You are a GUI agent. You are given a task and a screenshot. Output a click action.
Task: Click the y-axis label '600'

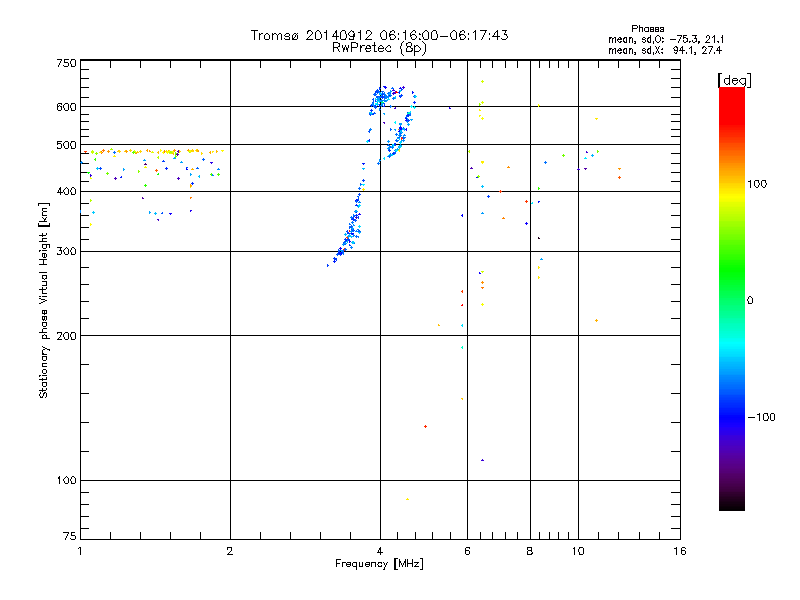(66, 107)
